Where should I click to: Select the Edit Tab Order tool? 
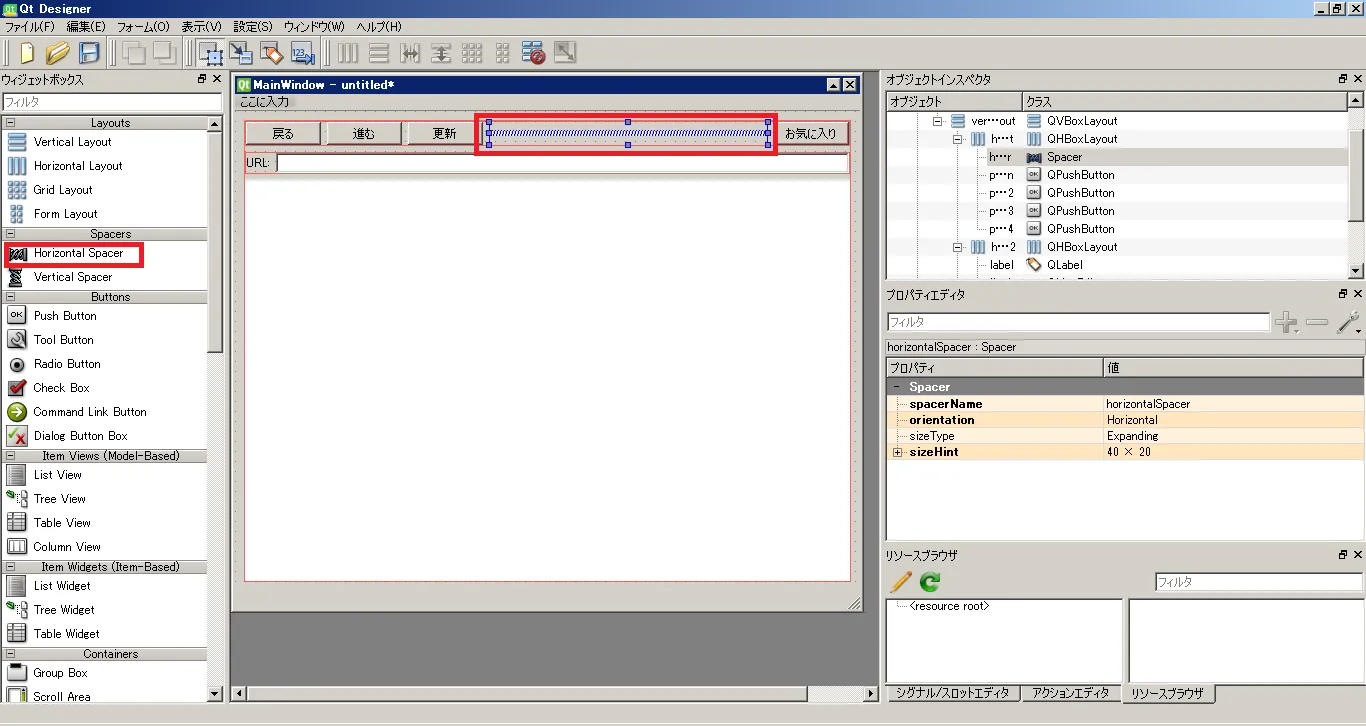click(303, 53)
